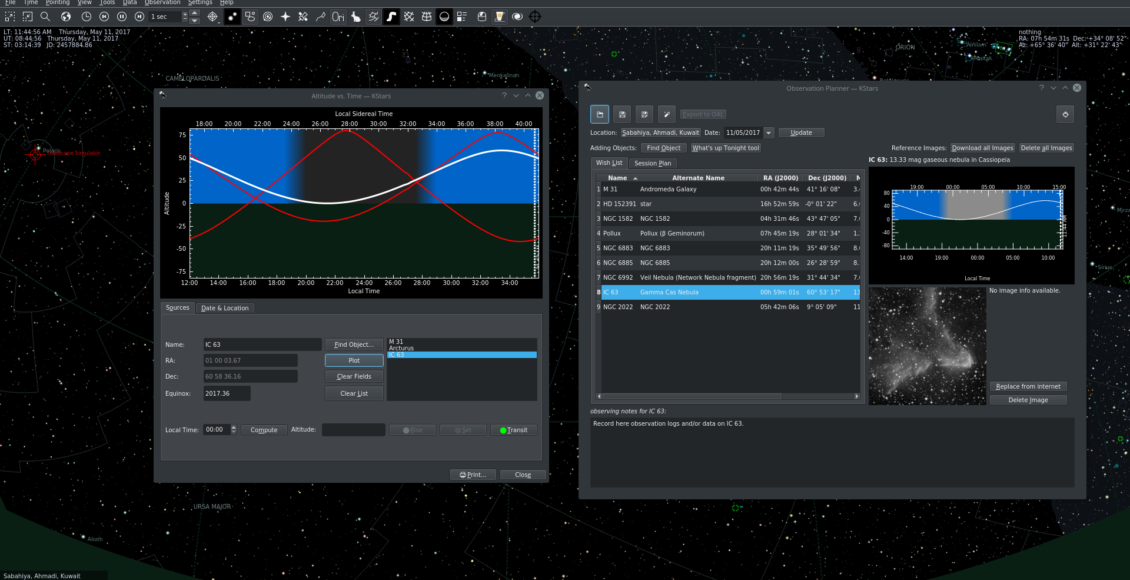Viewport: 1130px width, 580px height.
Task: Open the date dropdown in Observation Planner
Action: 770,132
